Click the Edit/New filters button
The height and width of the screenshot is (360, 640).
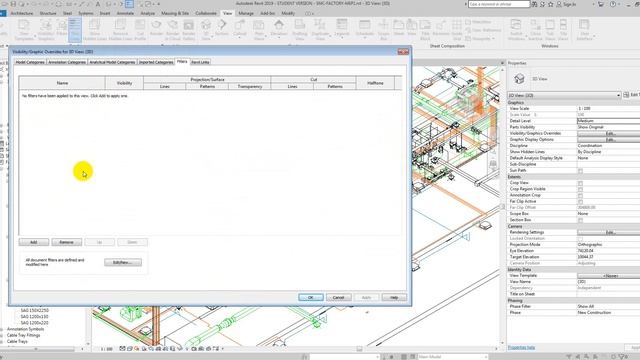(123, 262)
